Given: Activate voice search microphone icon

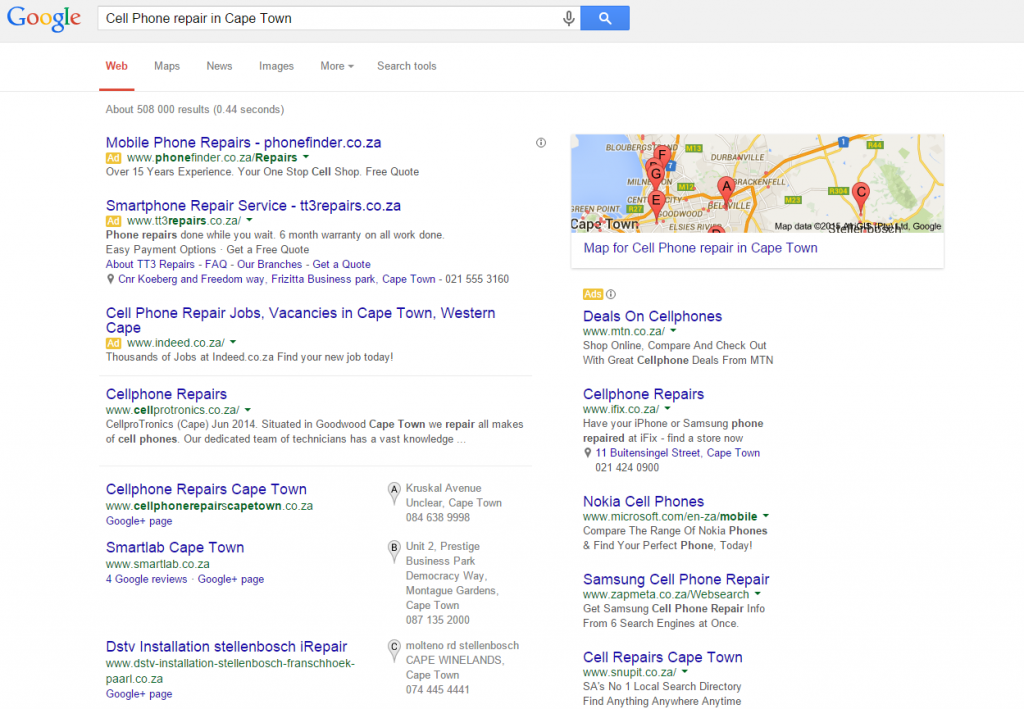Looking at the screenshot, I should point(569,18).
